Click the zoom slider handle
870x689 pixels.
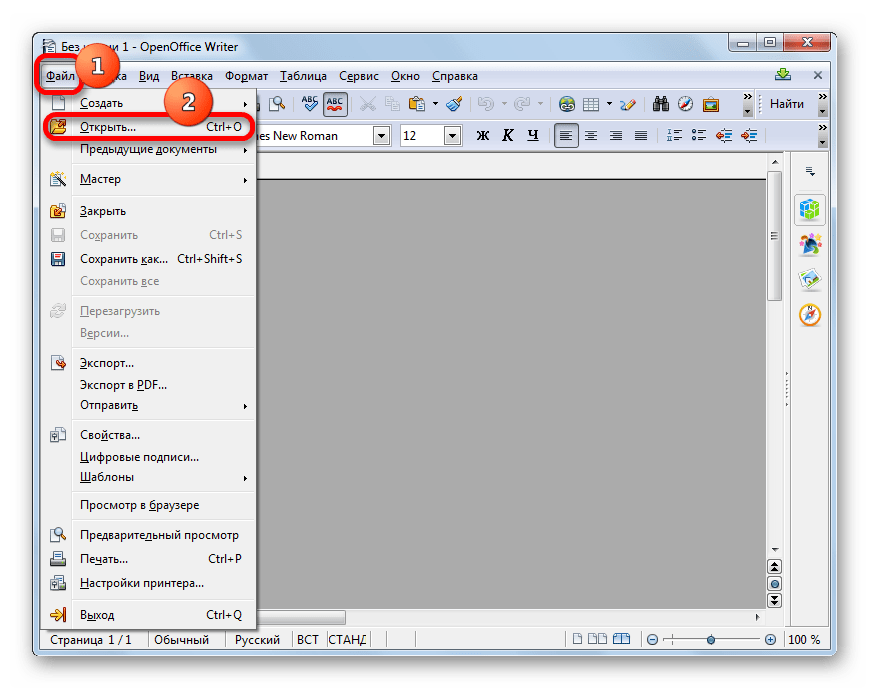tap(711, 640)
